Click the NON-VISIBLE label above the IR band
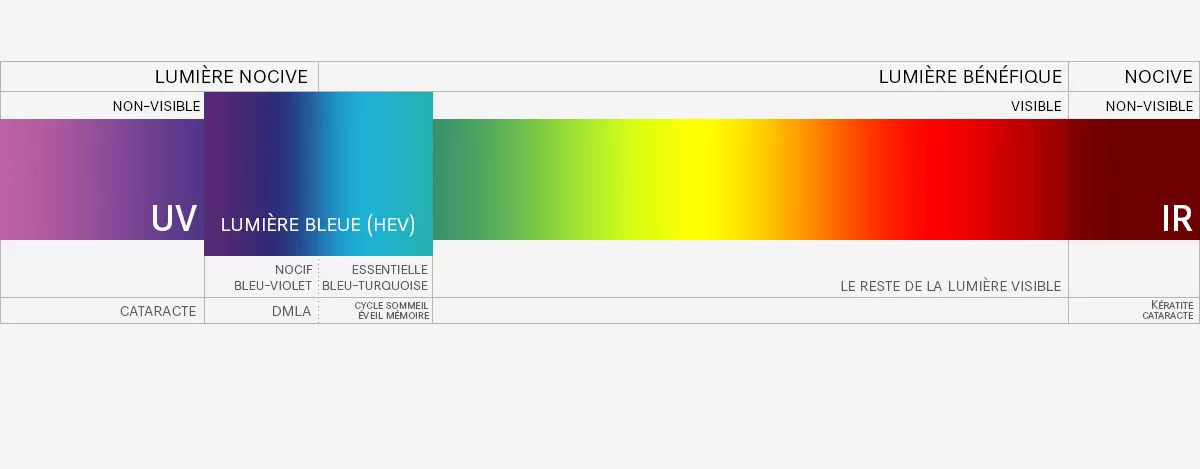 coord(1149,106)
